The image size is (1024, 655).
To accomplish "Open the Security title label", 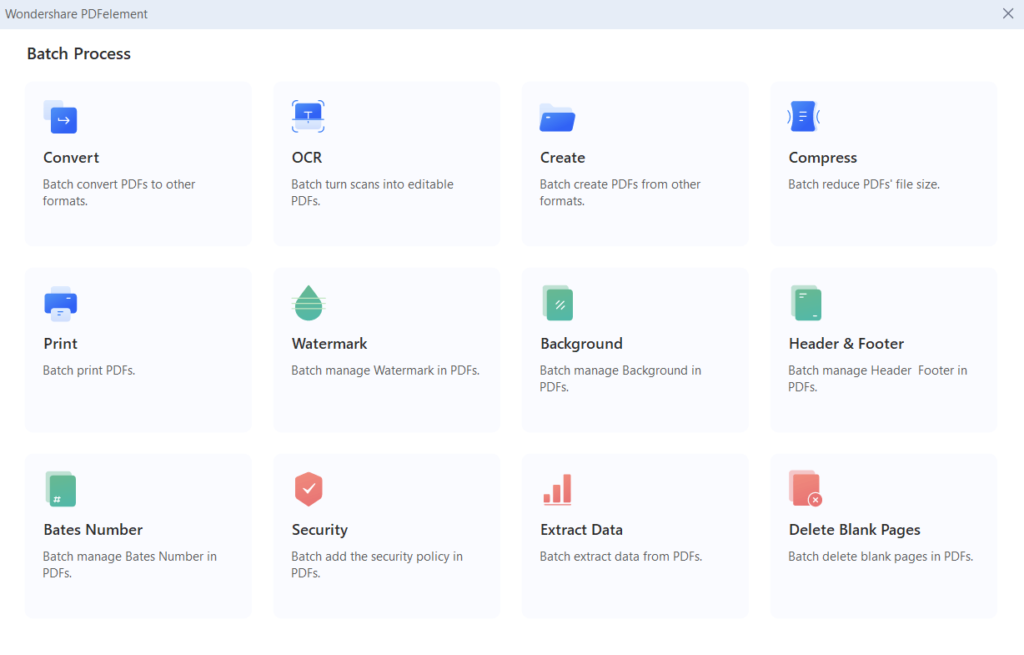I will [319, 530].
